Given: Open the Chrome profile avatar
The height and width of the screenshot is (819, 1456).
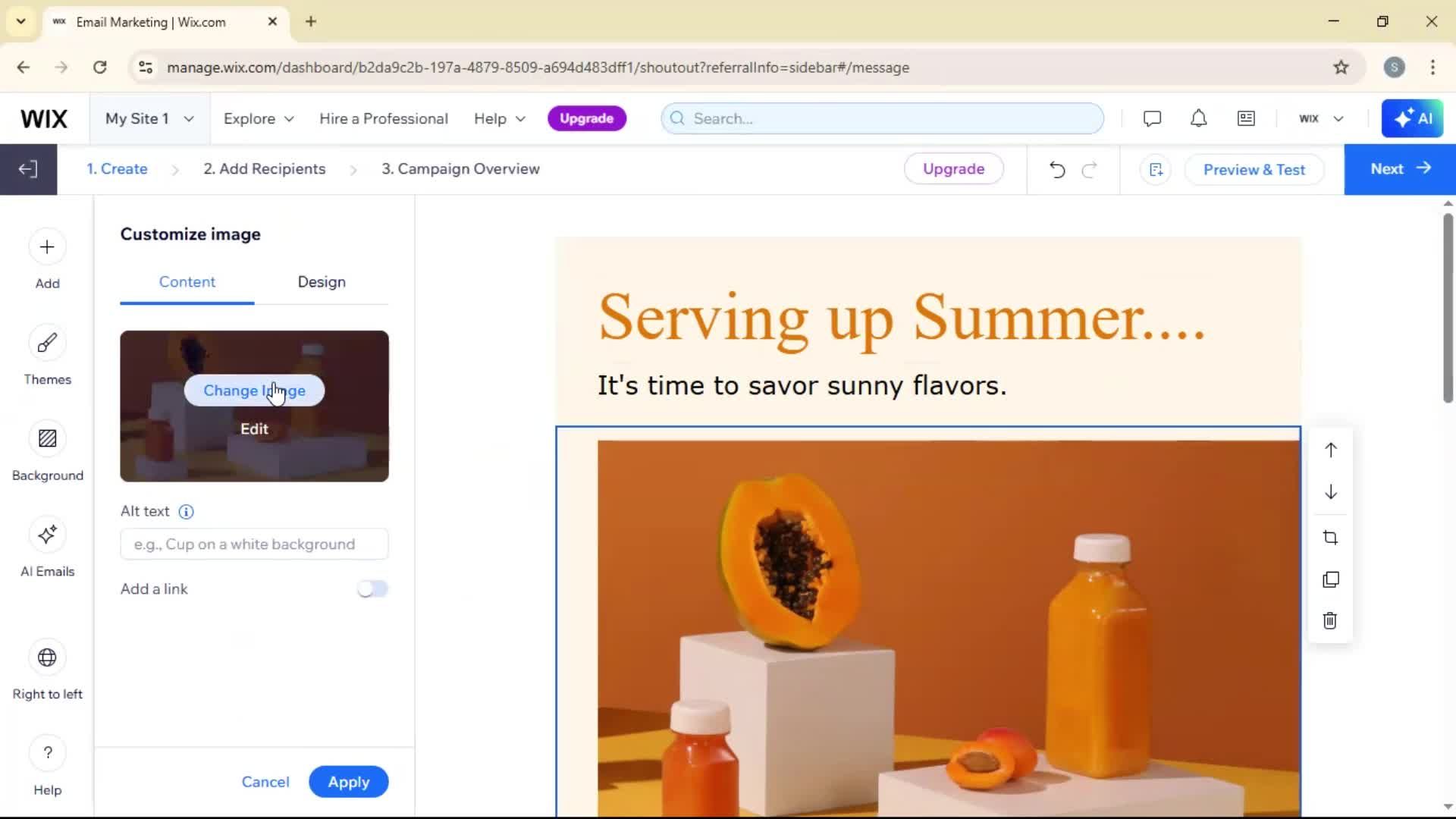Looking at the screenshot, I should [1394, 67].
